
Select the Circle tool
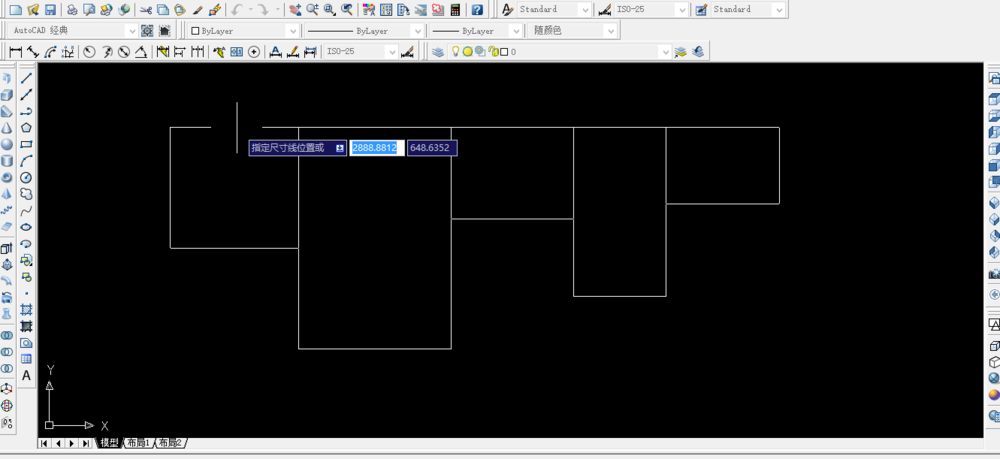(26, 177)
